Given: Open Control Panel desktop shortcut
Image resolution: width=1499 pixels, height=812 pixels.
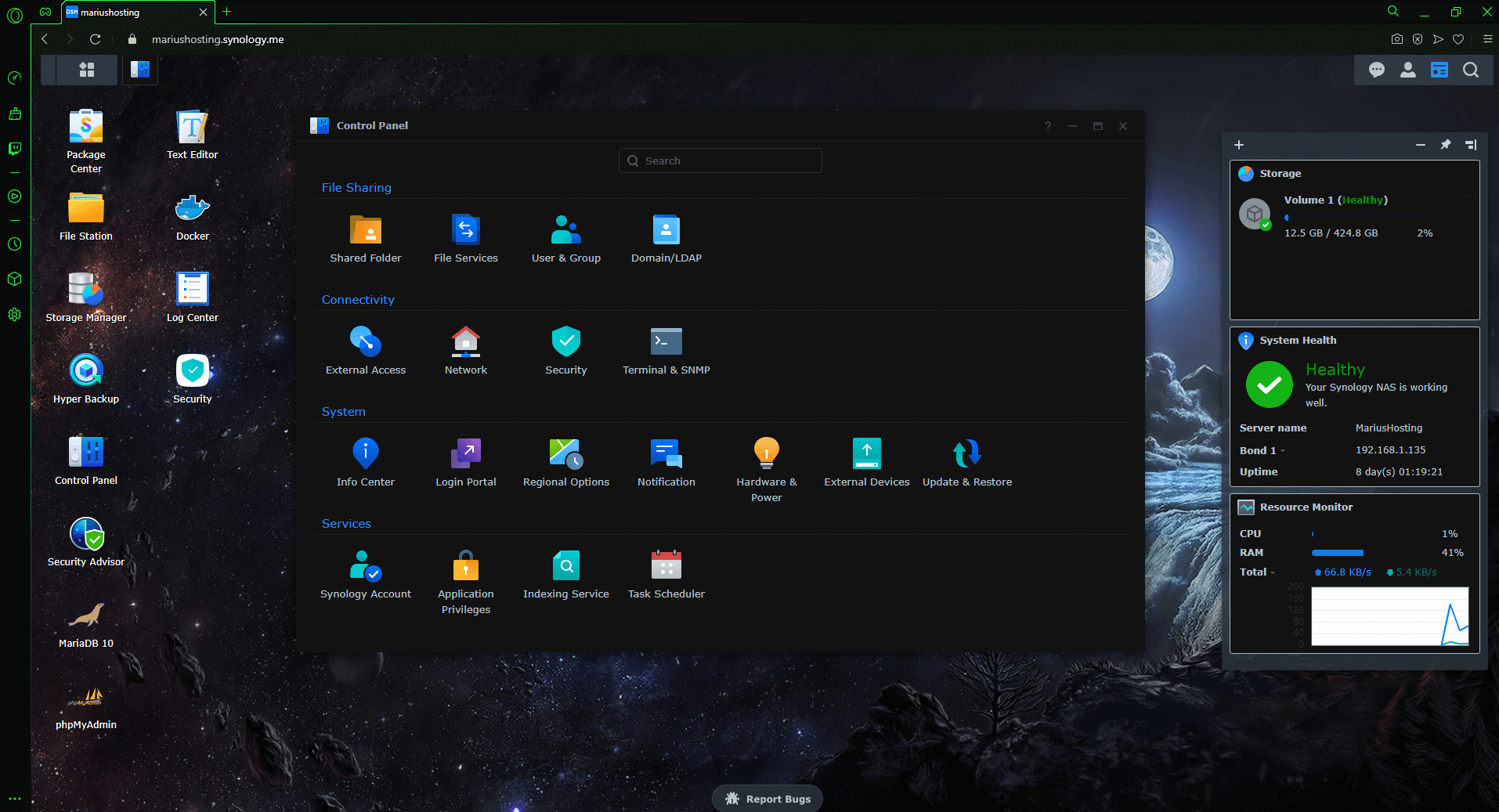Looking at the screenshot, I should pos(86,460).
